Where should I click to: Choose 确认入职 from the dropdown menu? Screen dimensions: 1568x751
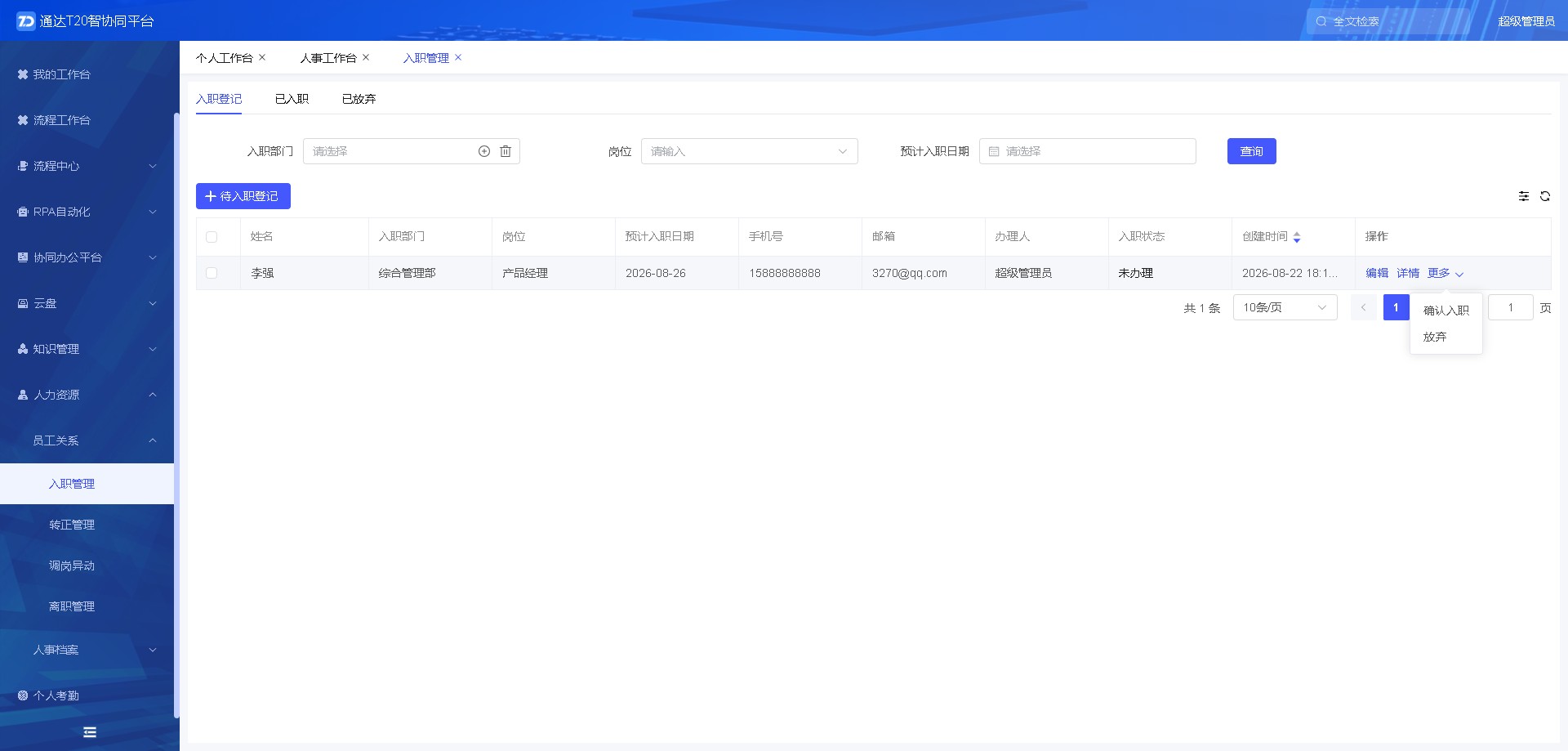click(x=1446, y=311)
